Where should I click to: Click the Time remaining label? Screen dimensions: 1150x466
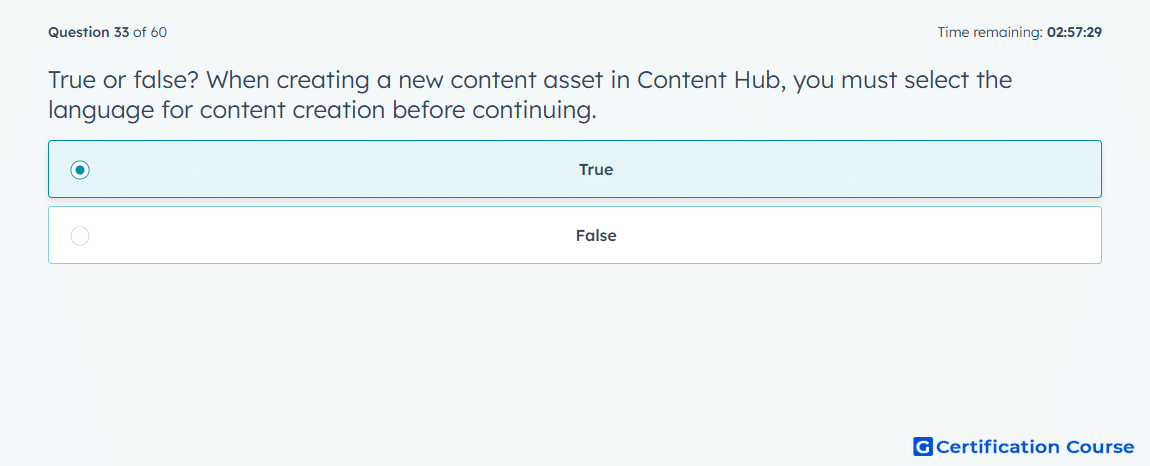coord(990,32)
